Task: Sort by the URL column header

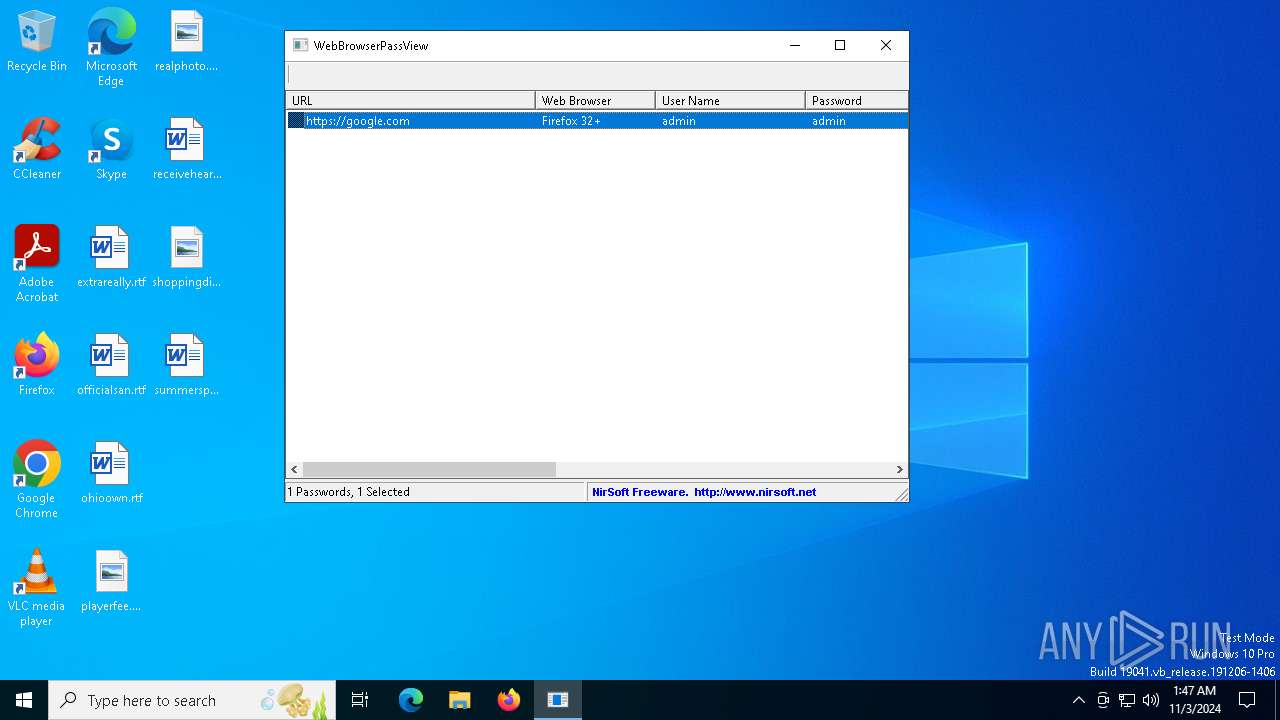Action: [411, 100]
